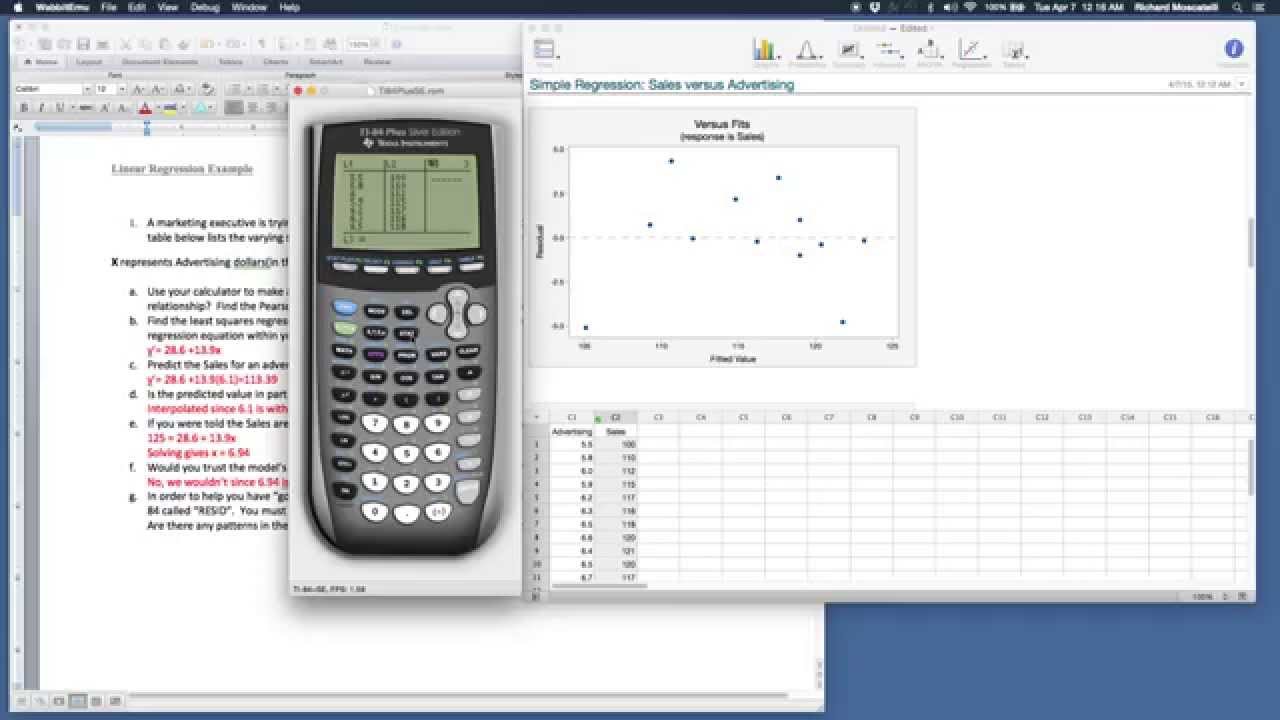Click the number 7 key on calculator
1280x720 pixels.
tap(375, 423)
